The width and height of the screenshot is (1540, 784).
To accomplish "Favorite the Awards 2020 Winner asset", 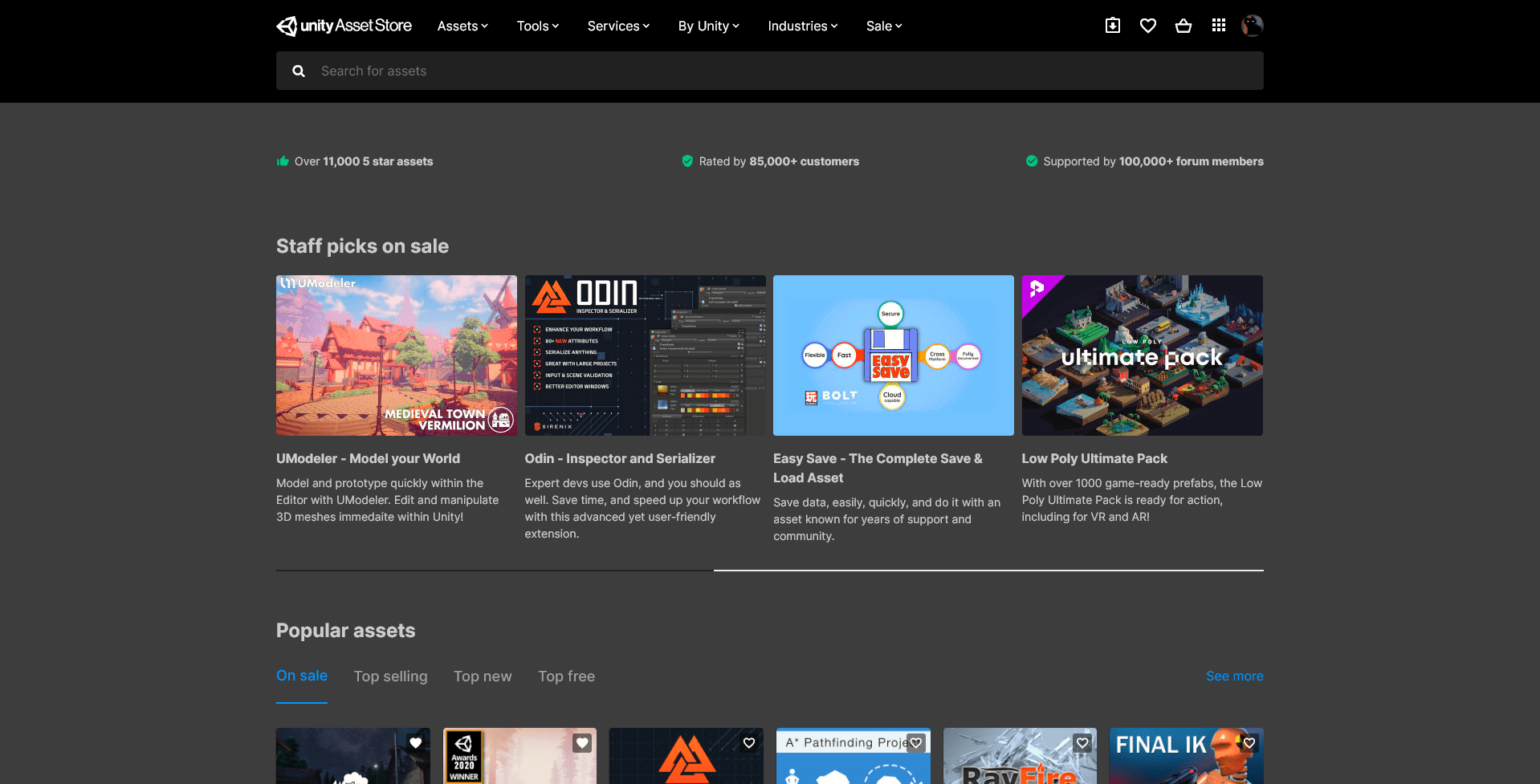I will coord(582,743).
